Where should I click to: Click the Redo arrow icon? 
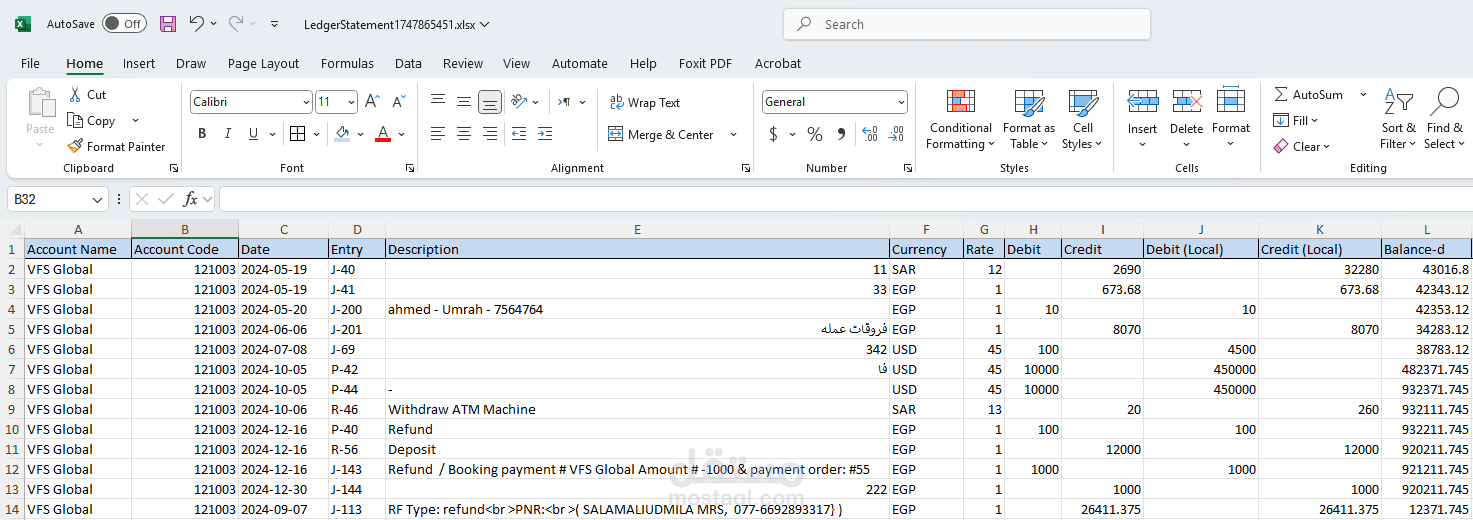[x=235, y=23]
